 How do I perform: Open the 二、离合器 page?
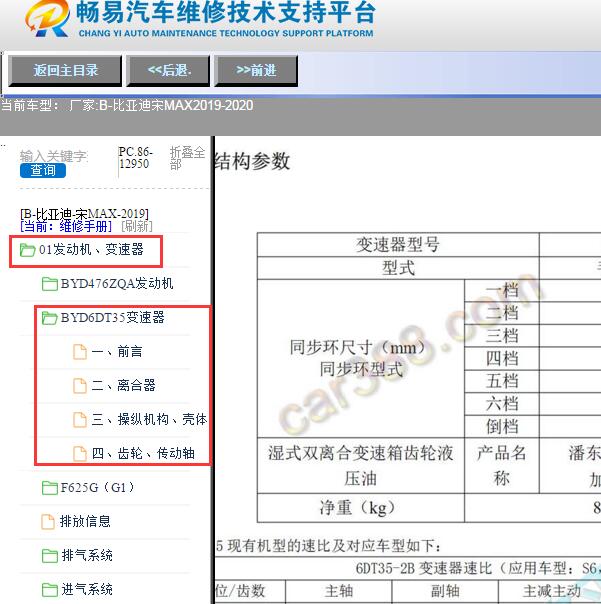tap(124, 385)
